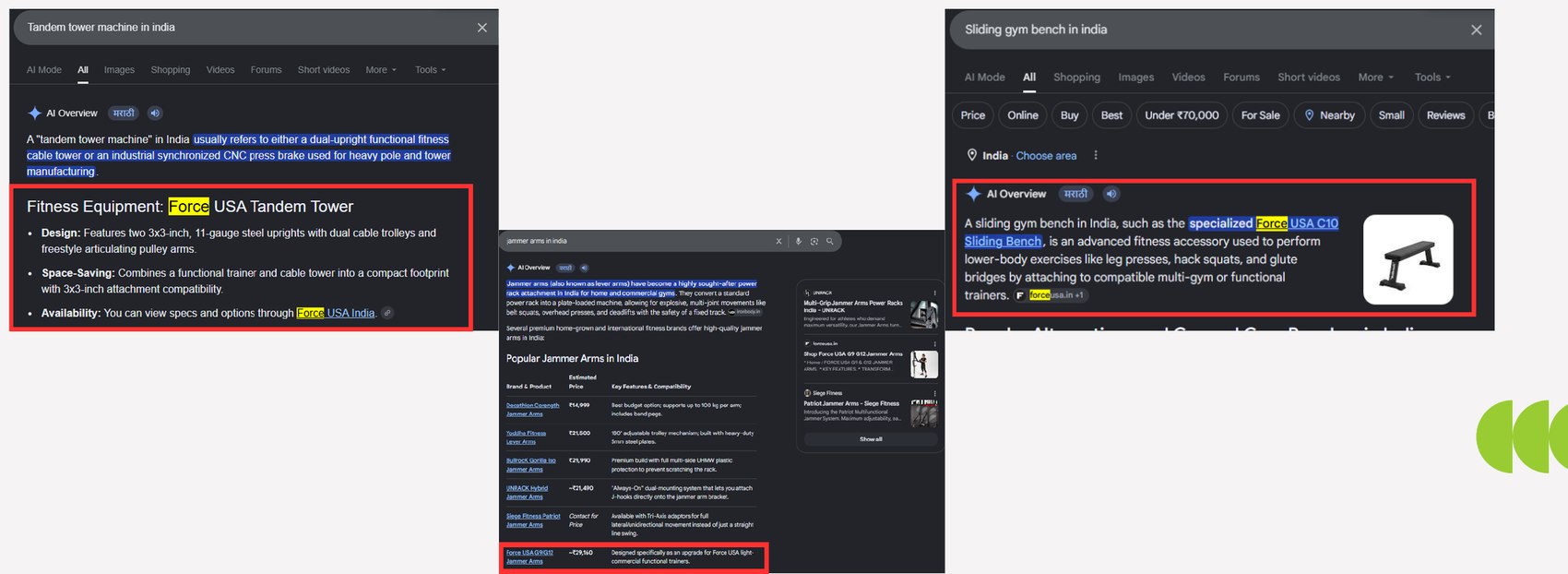Click Show all under jammer arms sources
1568x574 pixels.
pos(871,439)
